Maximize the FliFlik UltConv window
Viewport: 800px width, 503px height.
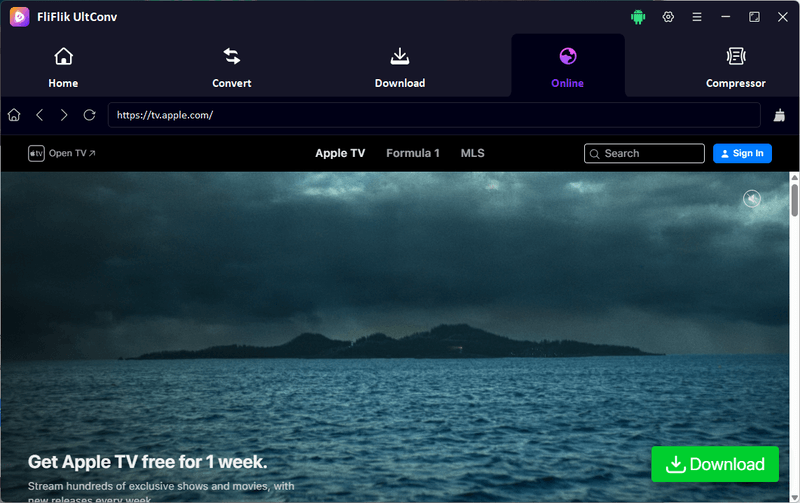pos(754,17)
